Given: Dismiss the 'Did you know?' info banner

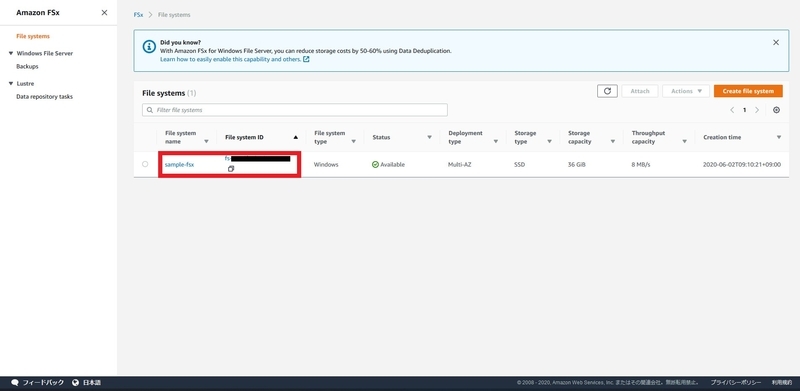Looking at the screenshot, I should coord(776,42).
